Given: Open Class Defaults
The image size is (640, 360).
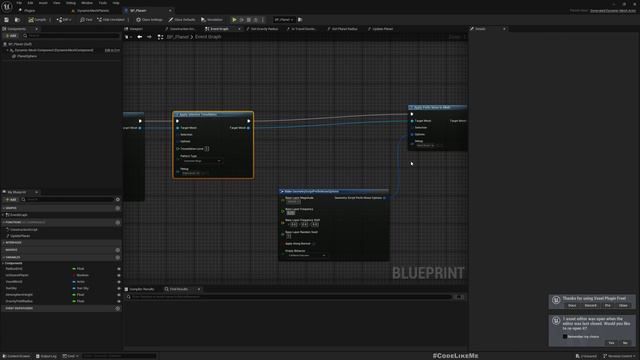Looking at the screenshot, I should coord(182,20).
